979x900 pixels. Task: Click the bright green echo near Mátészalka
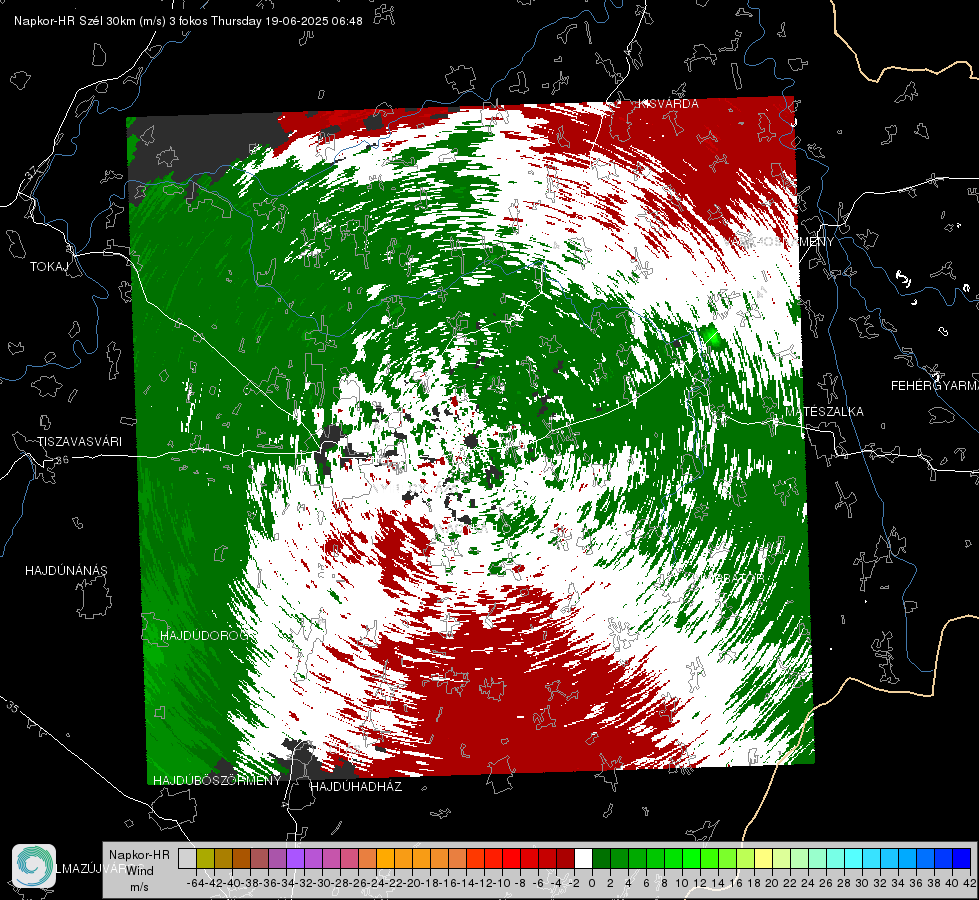point(711,336)
